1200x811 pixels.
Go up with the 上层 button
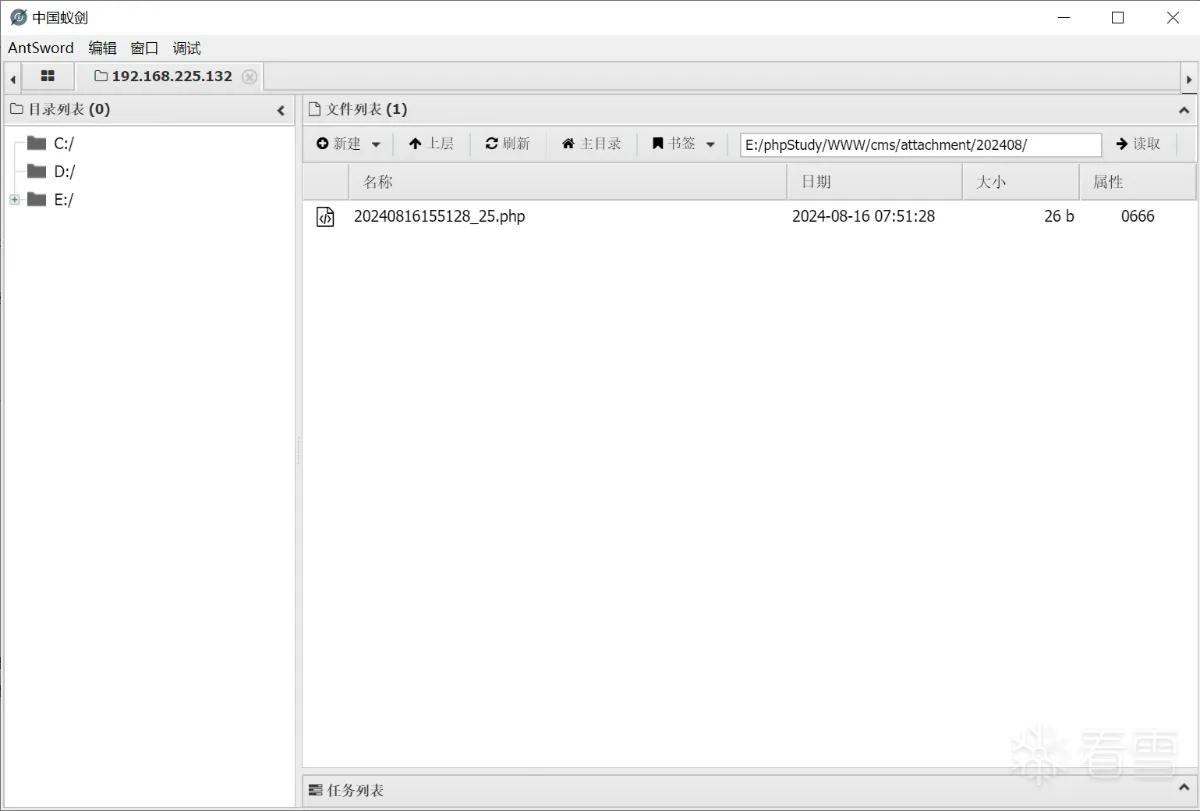click(x=431, y=144)
